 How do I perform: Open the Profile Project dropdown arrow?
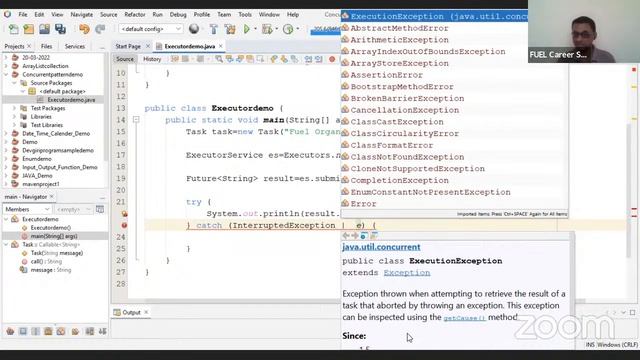pyautogui.click(x=298, y=29)
